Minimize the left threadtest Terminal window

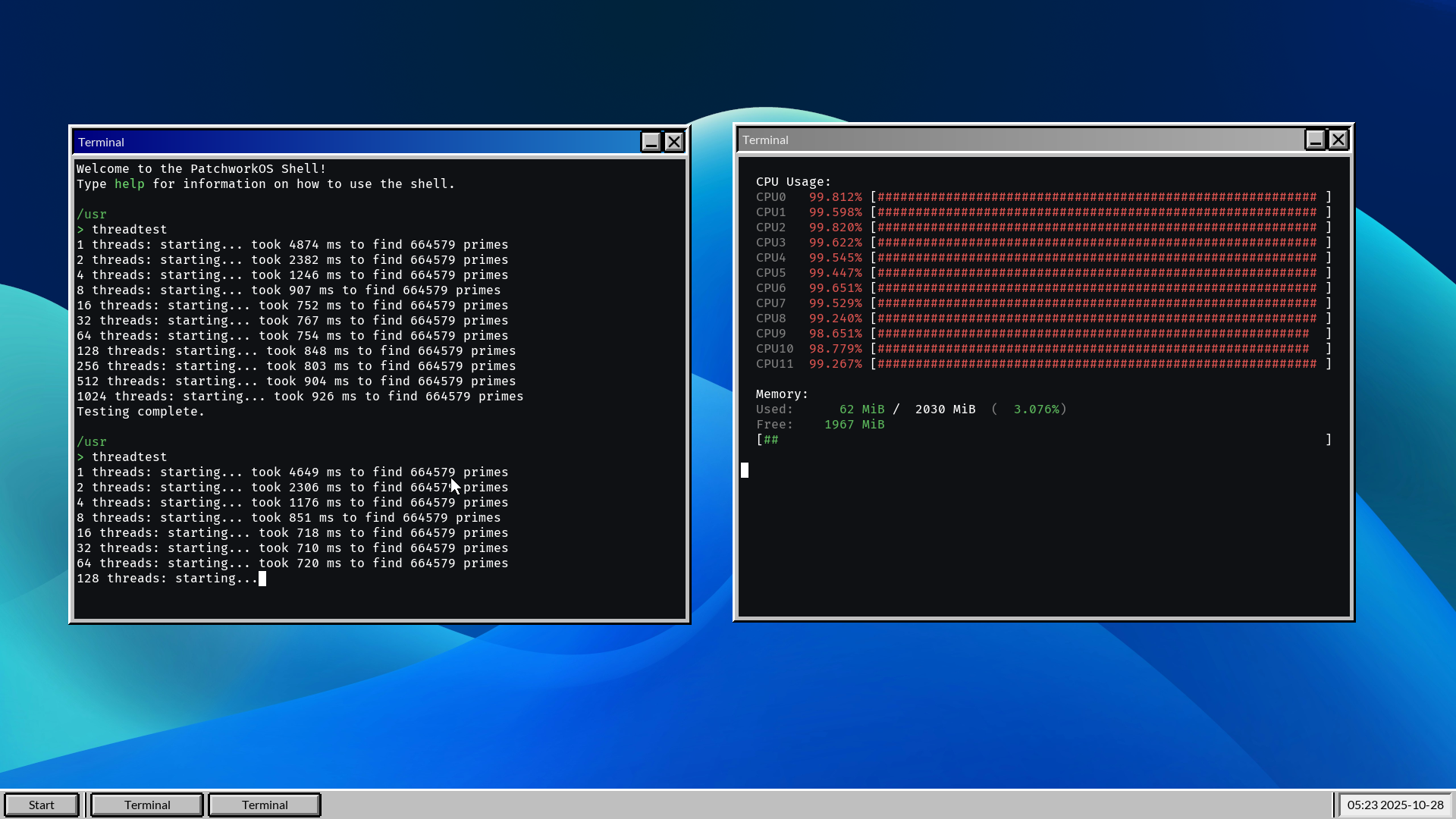coord(651,142)
